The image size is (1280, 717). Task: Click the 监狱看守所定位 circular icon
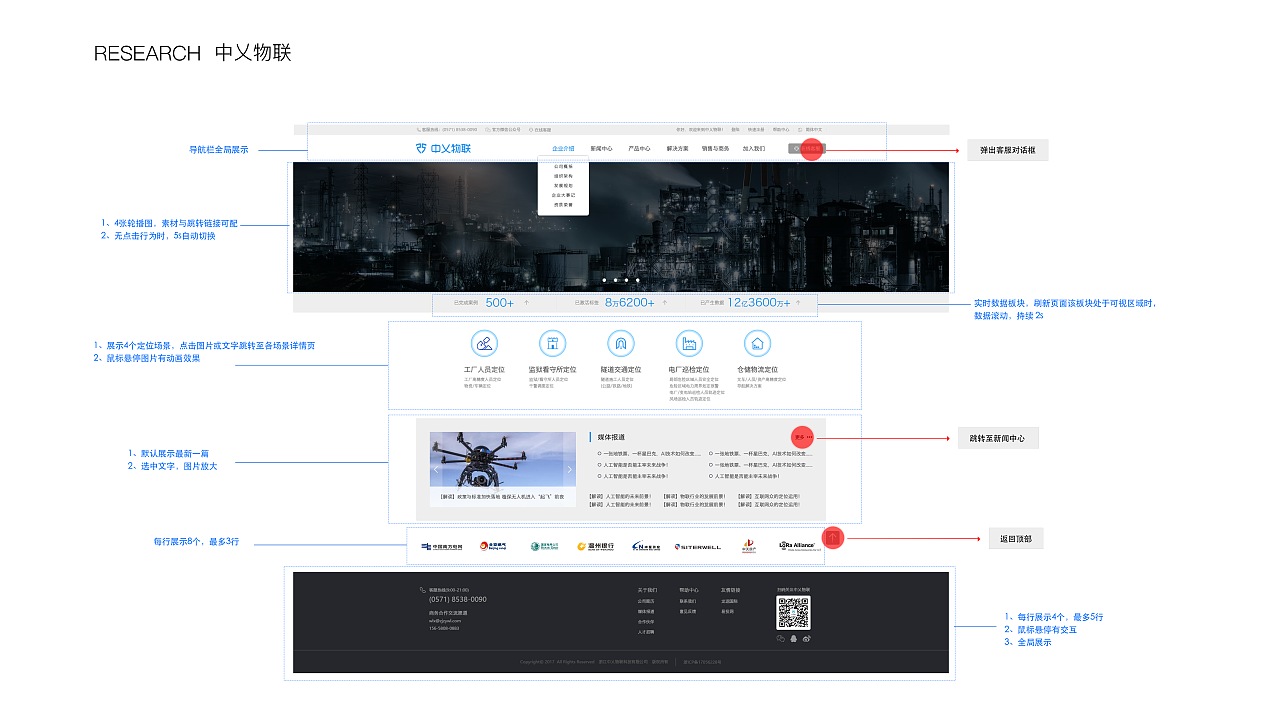point(552,344)
